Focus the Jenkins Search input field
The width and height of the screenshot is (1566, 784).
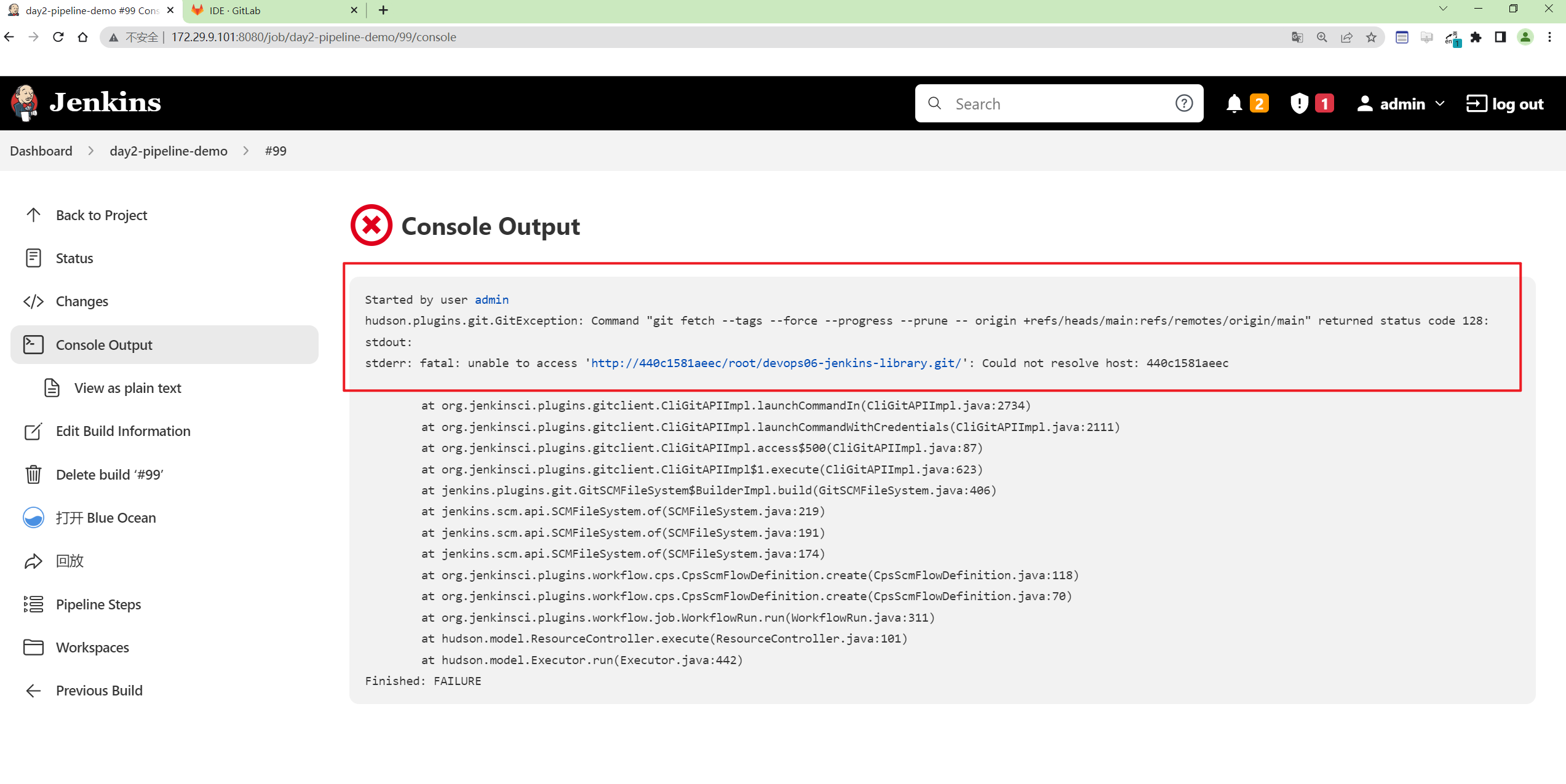[x=1059, y=104]
